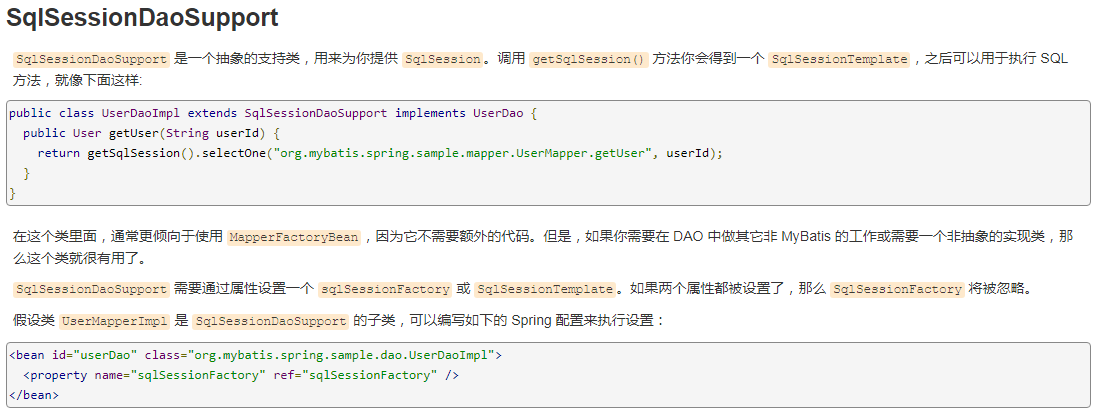Click XML line '<bean id="userDao"'
Image resolution: width=1102 pixels, height=414 pixels.
coord(256,356)
